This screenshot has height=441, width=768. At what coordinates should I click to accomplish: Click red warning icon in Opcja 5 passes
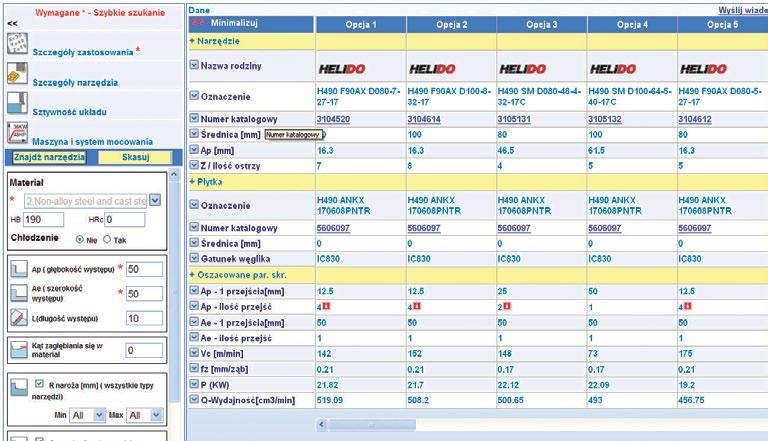point(688,306)
